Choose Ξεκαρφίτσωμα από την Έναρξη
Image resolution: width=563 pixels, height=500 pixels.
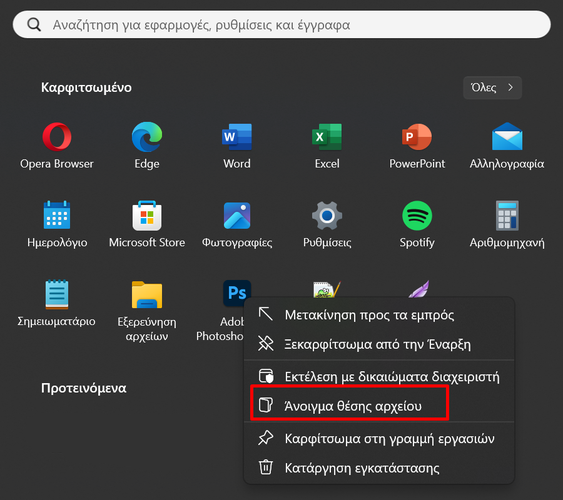pos(379,344)
